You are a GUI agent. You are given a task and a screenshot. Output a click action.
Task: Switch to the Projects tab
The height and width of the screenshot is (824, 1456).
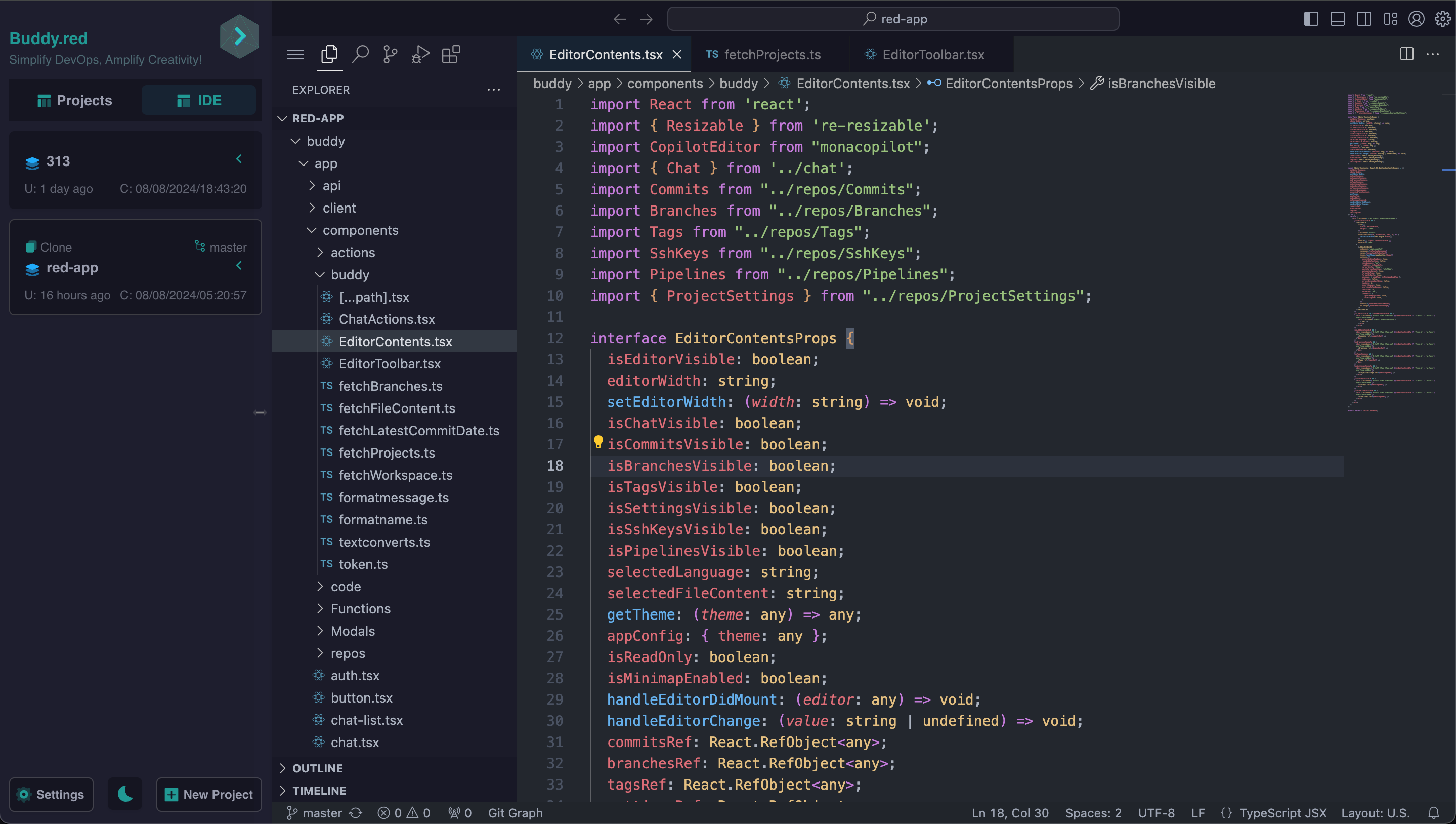[x=75, y=100]
